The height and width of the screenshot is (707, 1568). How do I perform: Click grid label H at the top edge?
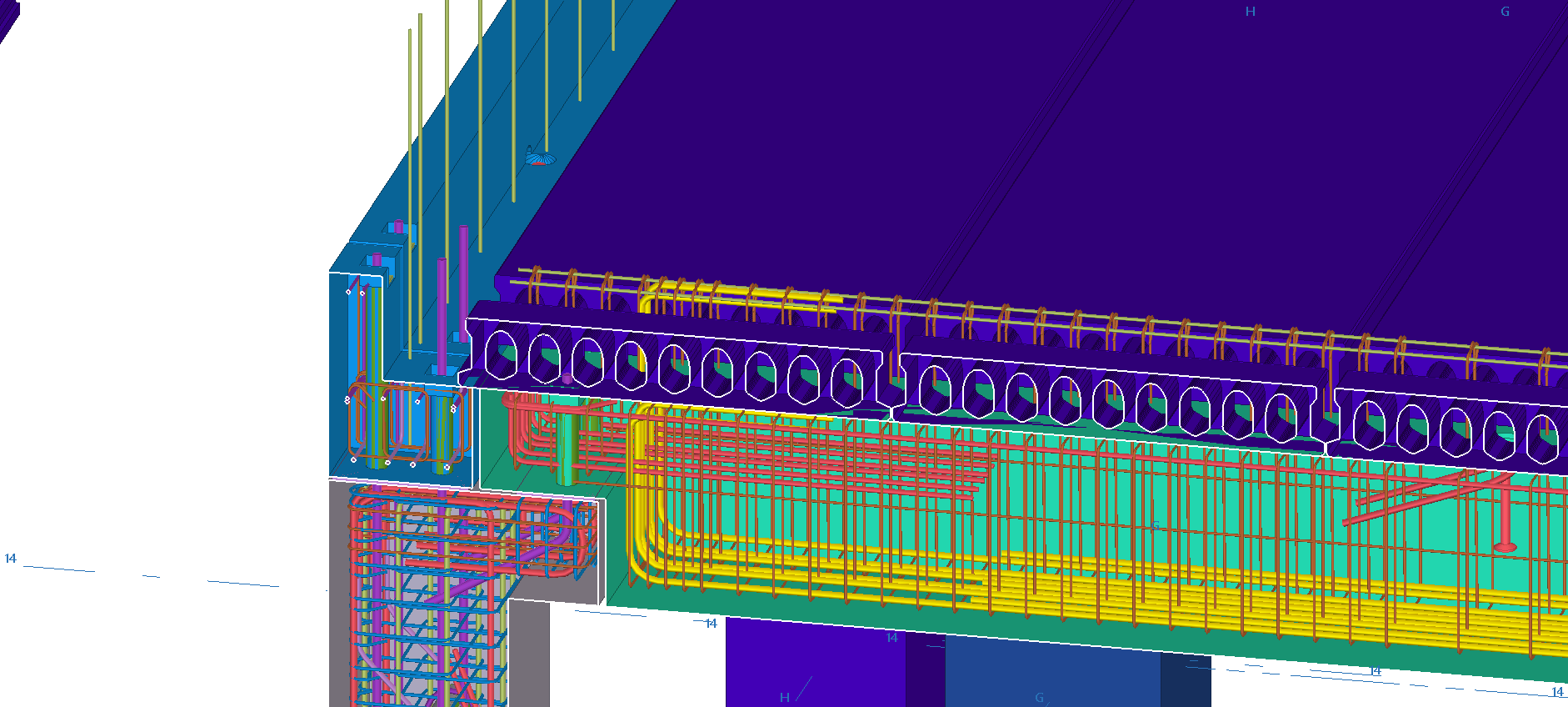1250,12
